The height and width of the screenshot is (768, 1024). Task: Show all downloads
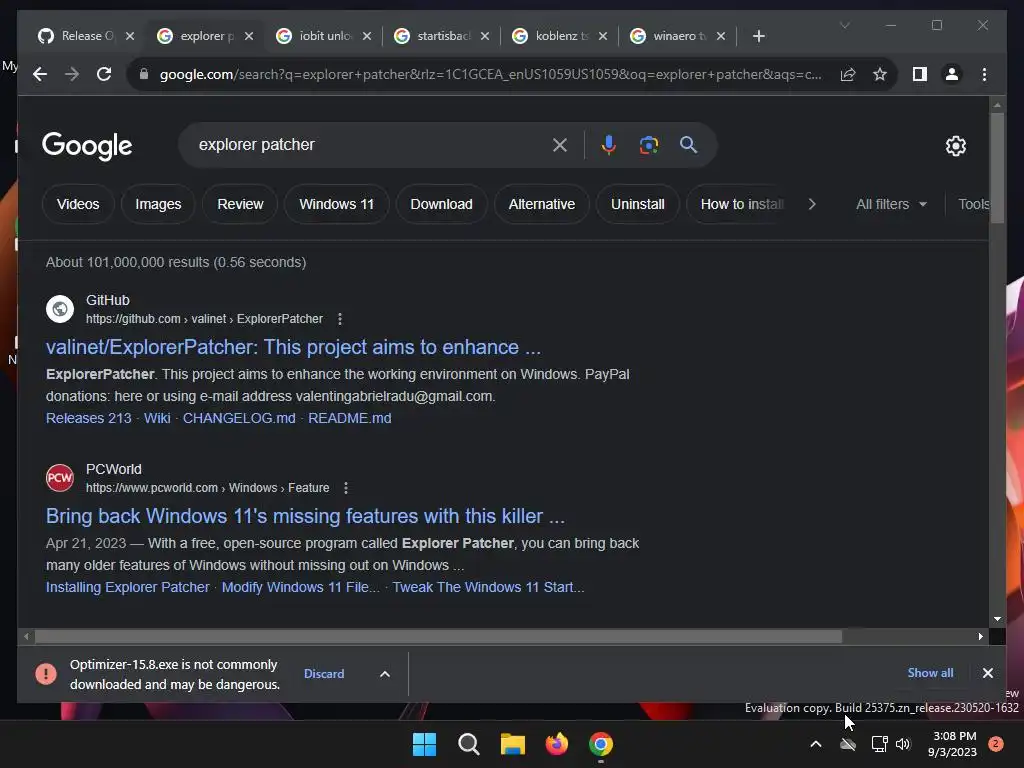(931, 673)
